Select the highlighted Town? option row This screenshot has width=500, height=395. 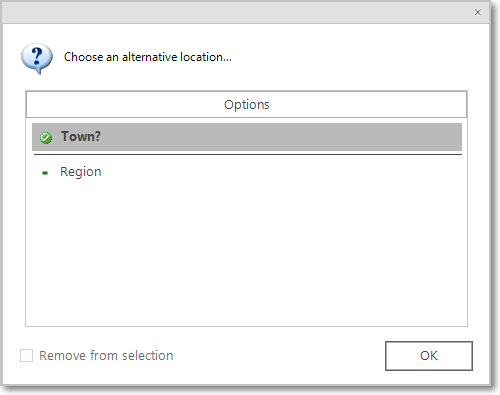coord(247,137)
